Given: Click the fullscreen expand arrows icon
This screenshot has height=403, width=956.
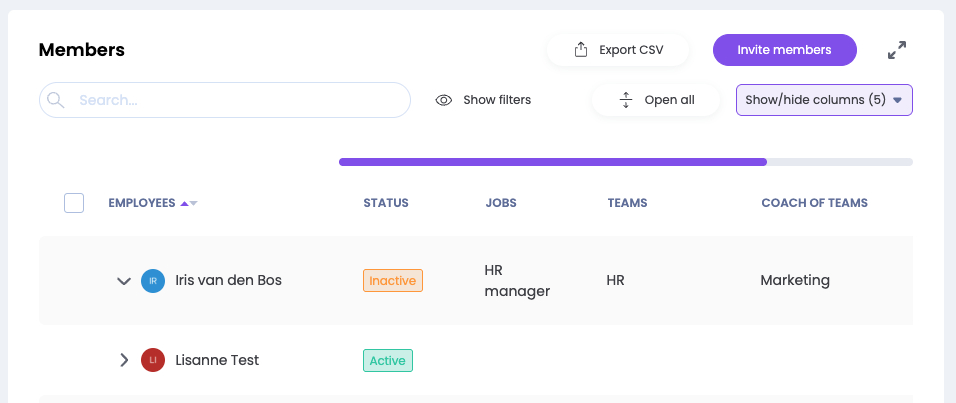Looking at the screenshot, I should [897, 50].
